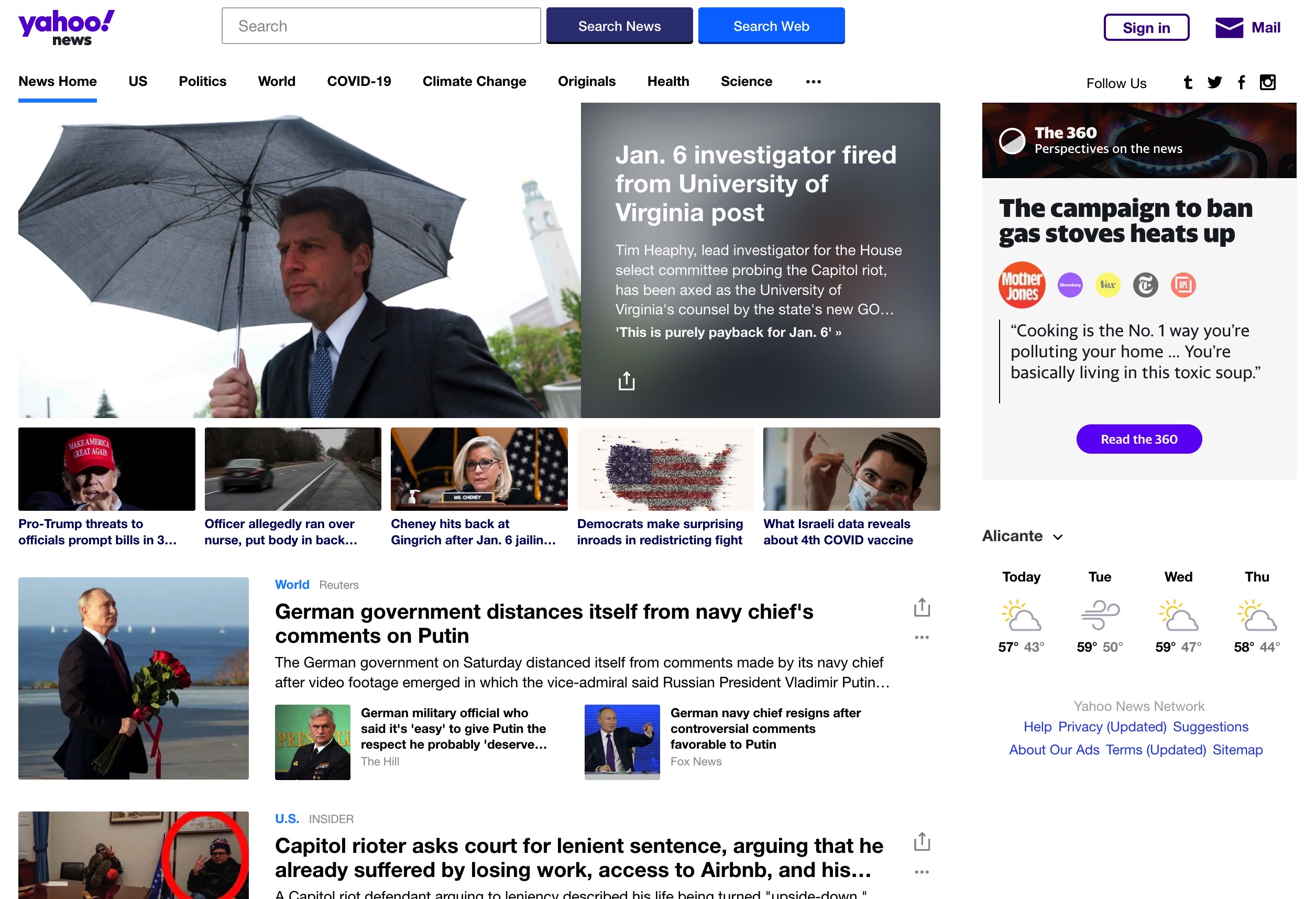Click the Trump MAGA hat thumbnail
Screen dimensions: 1316x899
[x=106, y=469]
